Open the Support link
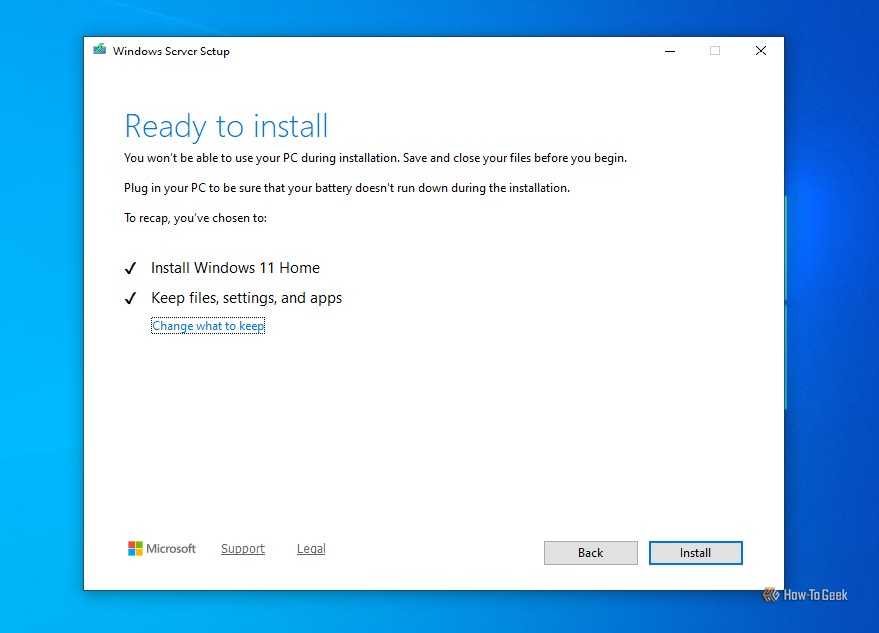Image resolution: width=879 pixels, height=633 pixels. pos(242,548)
